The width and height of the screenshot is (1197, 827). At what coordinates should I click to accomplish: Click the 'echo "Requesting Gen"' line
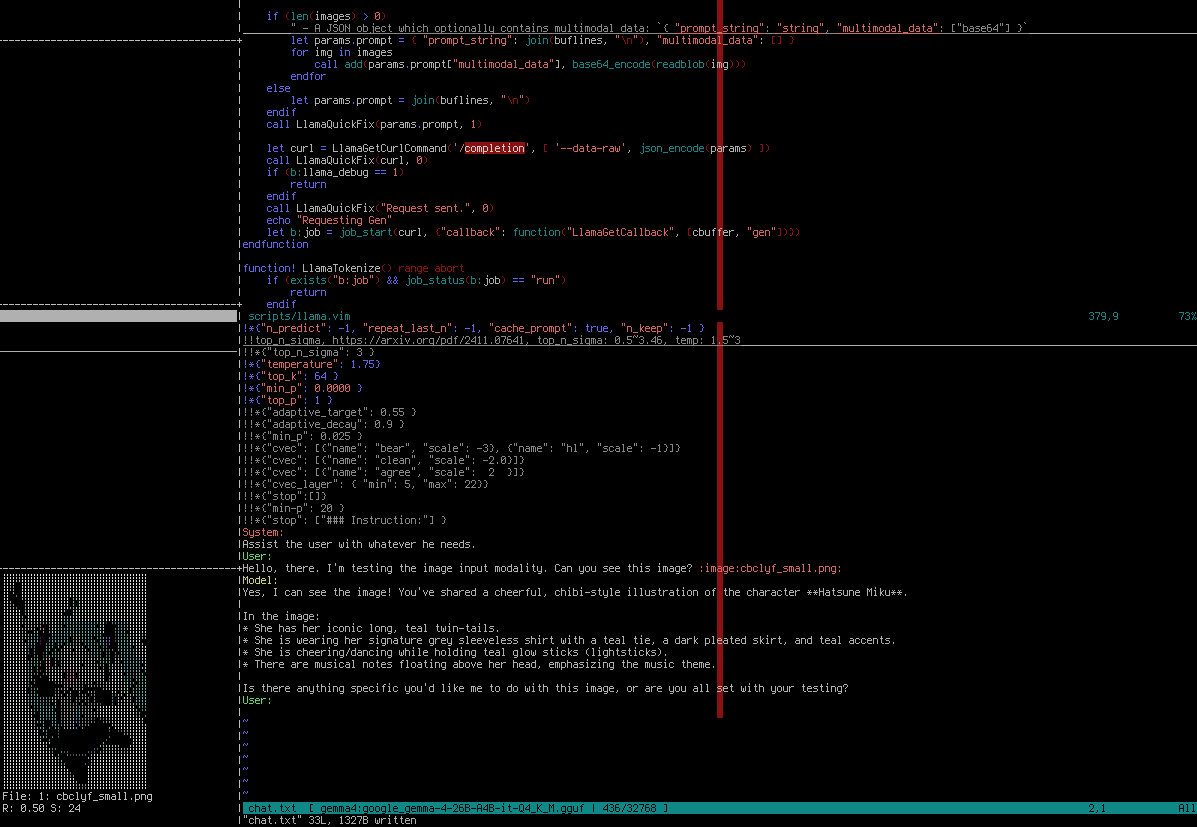click(x=329, y=220)
